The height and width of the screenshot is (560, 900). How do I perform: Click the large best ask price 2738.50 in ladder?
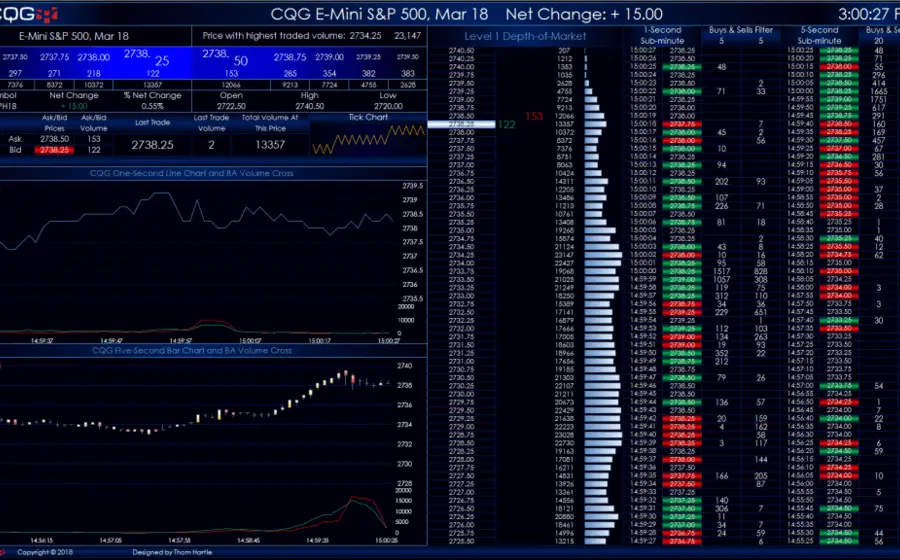tap(225, 57)
